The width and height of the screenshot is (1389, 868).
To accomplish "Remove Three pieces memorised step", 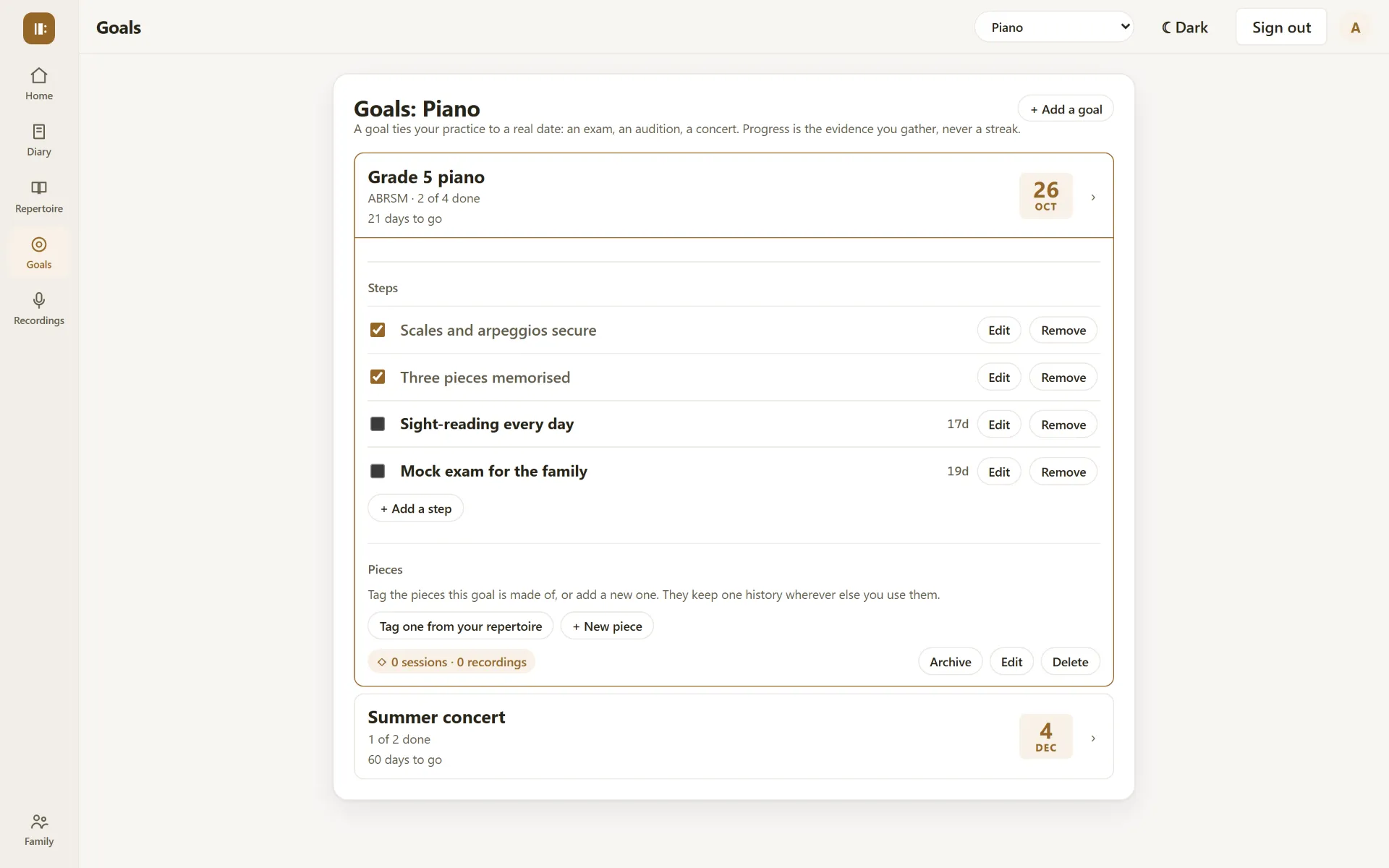I will coord(1063,377).
